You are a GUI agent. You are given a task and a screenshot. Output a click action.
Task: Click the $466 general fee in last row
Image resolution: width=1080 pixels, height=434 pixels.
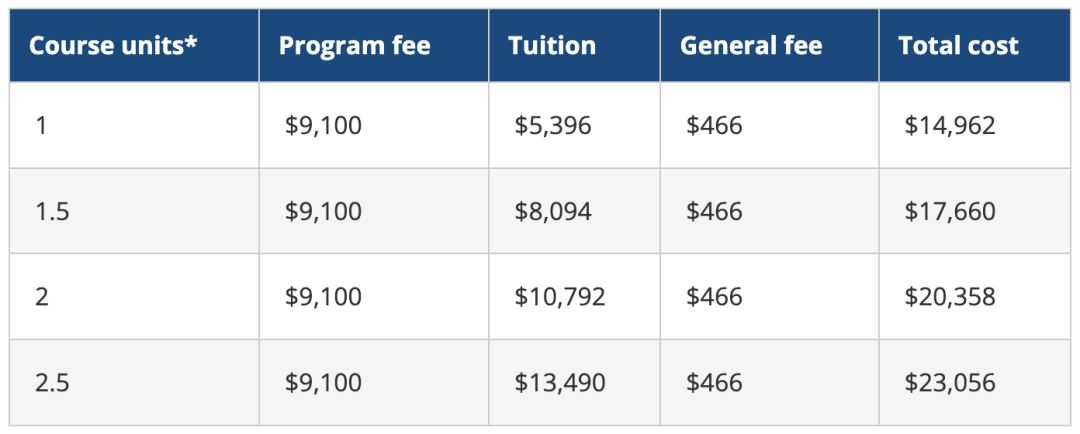(x=714, y=383)
